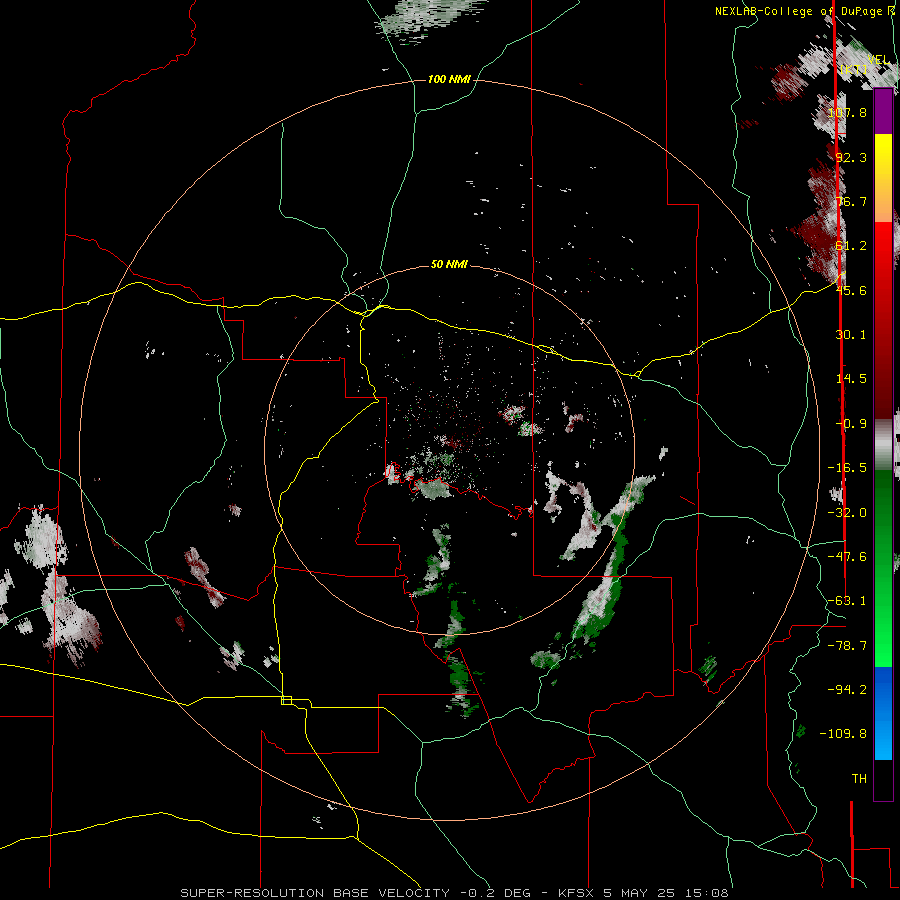Click the 50 NMI range ring label

coord(449,264)
